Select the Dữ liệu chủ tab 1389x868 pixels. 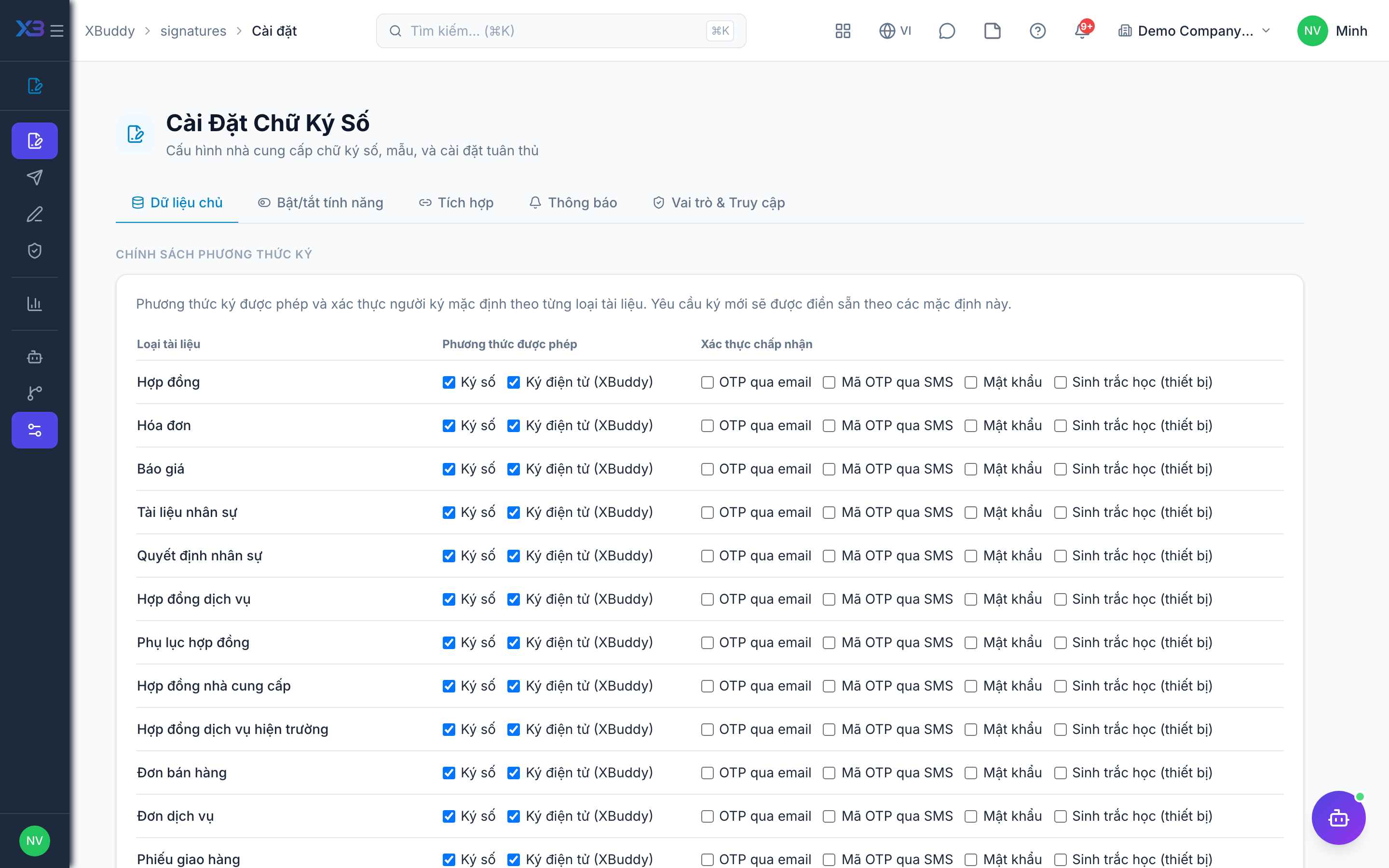click(x=177, y=203)
